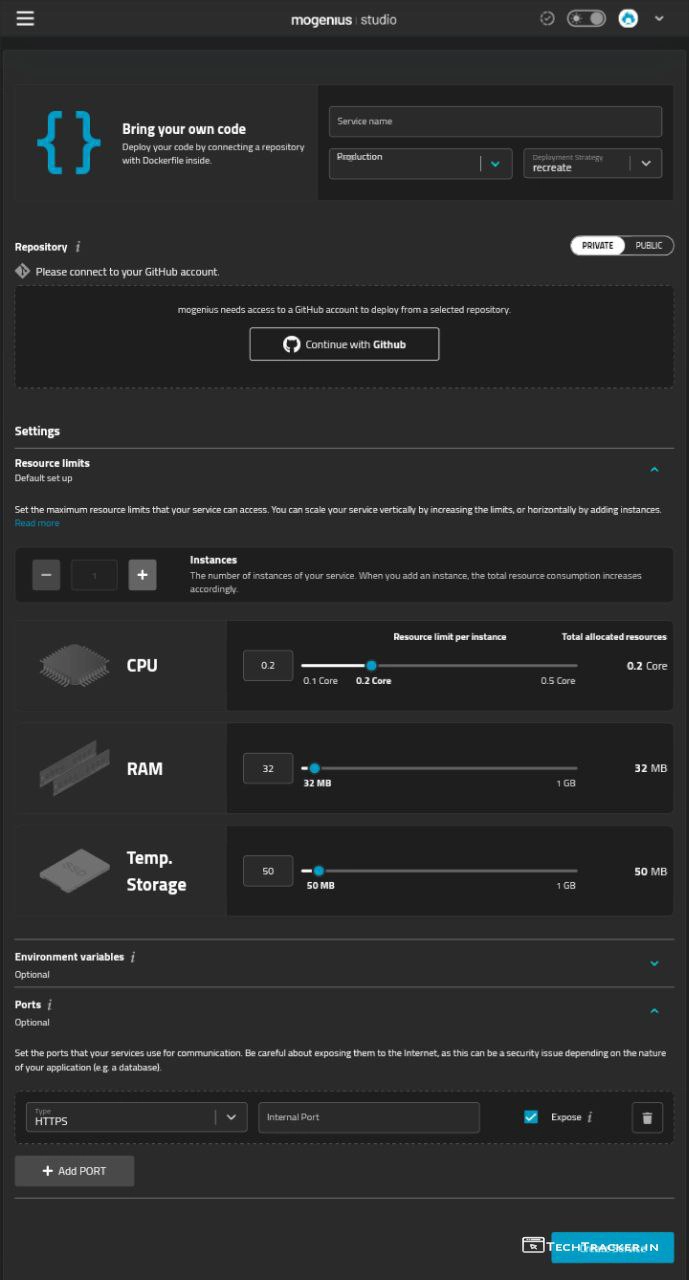Open the hamburger menu
Viewport: 689px width, 1280px height.
tap(25, 18)
